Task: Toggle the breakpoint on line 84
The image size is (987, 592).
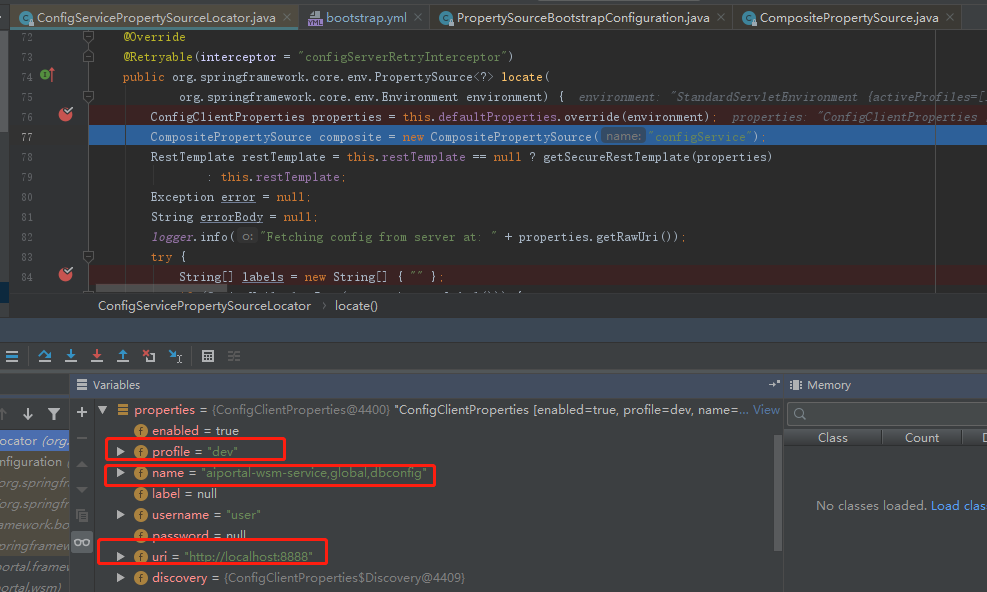Action: coord(65,274)
